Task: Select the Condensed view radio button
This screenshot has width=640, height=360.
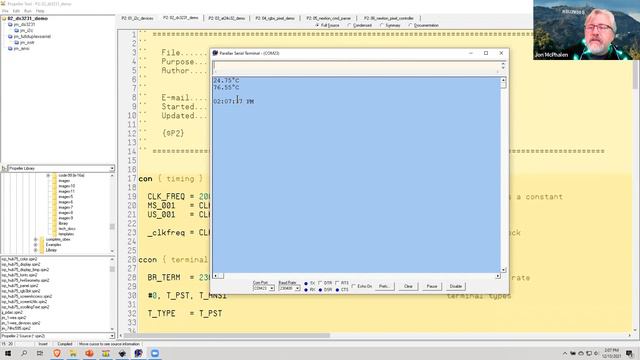Action: click(349, 25)
